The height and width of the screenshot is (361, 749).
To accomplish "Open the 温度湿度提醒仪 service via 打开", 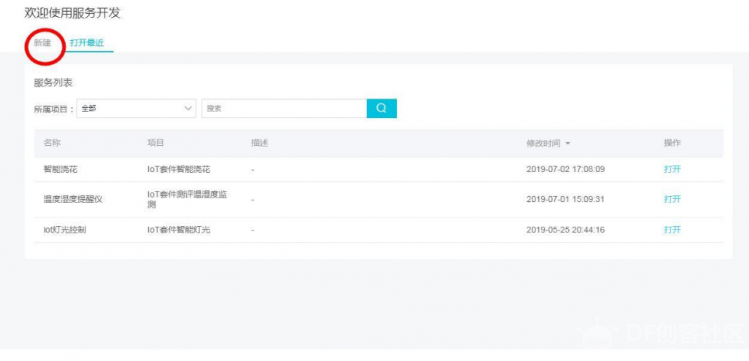I will (x=672, y=199).
